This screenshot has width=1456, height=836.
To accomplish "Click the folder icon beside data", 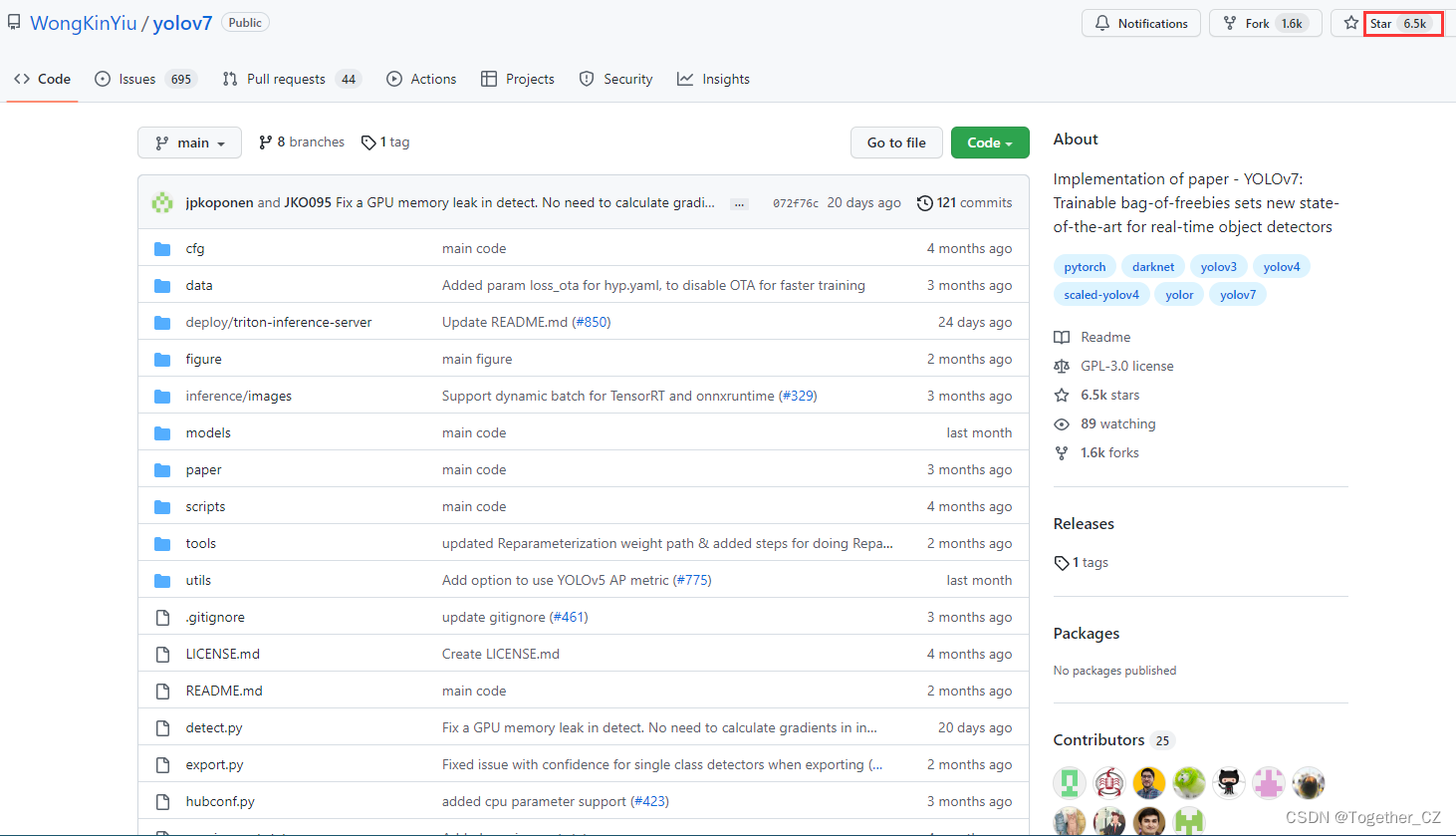I will click(x=162, y=285).
